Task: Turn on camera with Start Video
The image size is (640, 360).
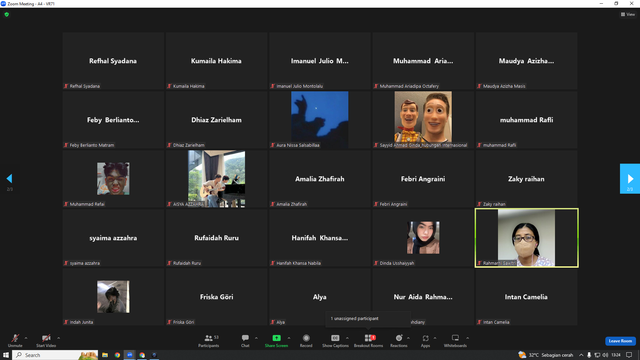Action: click(46, 341)
